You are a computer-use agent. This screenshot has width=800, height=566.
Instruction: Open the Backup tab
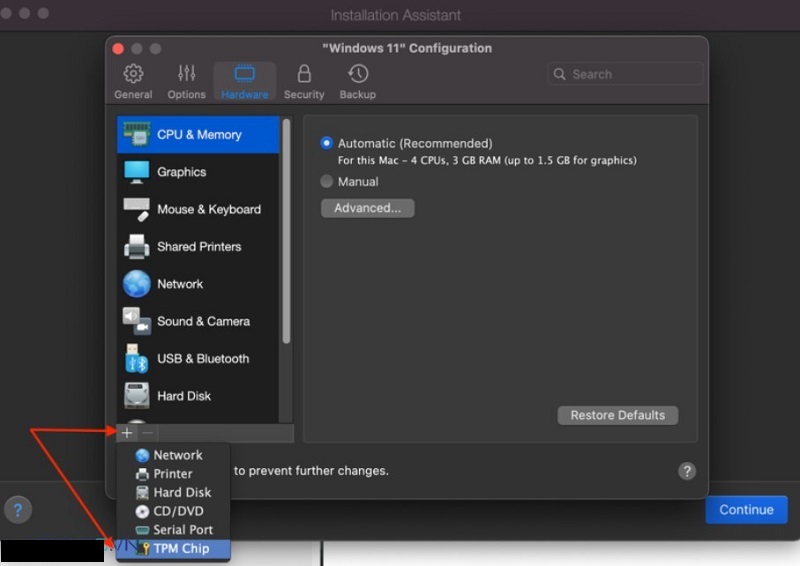(358, 82)
